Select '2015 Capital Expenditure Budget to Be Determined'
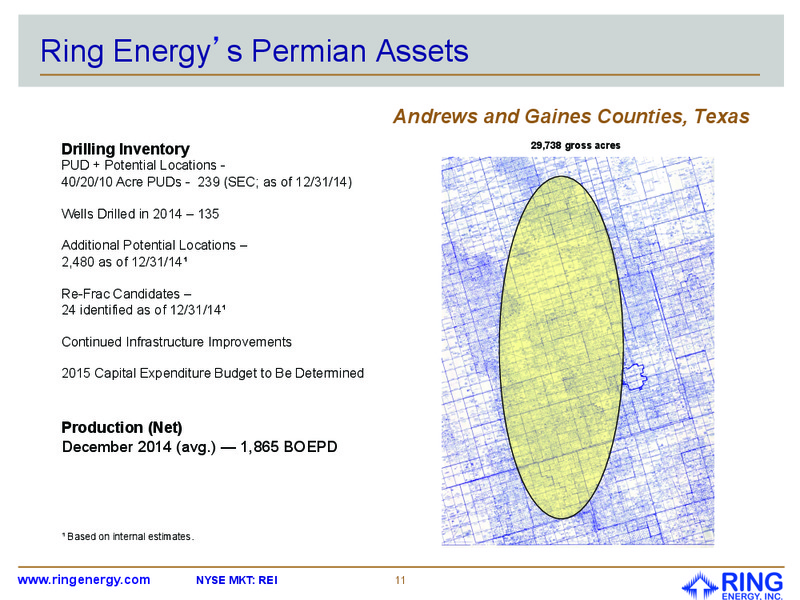The width and height of the screenshot is (800, 600). click(x=213, y=373)
